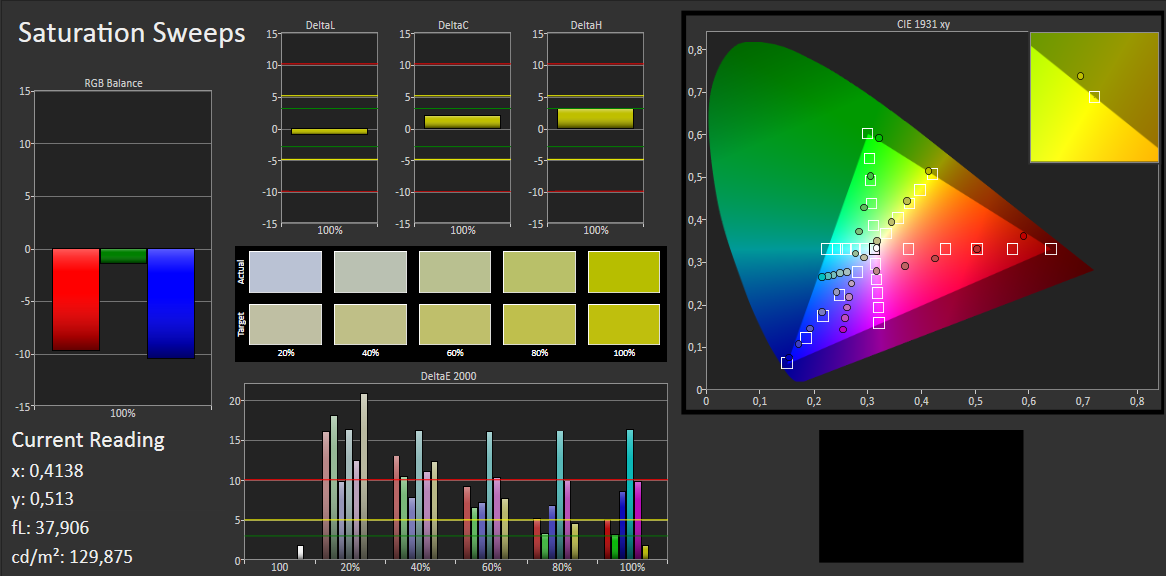Click the Actual 40% saturation swatch
Screen dimensions: 1166x576
(370, 272)
